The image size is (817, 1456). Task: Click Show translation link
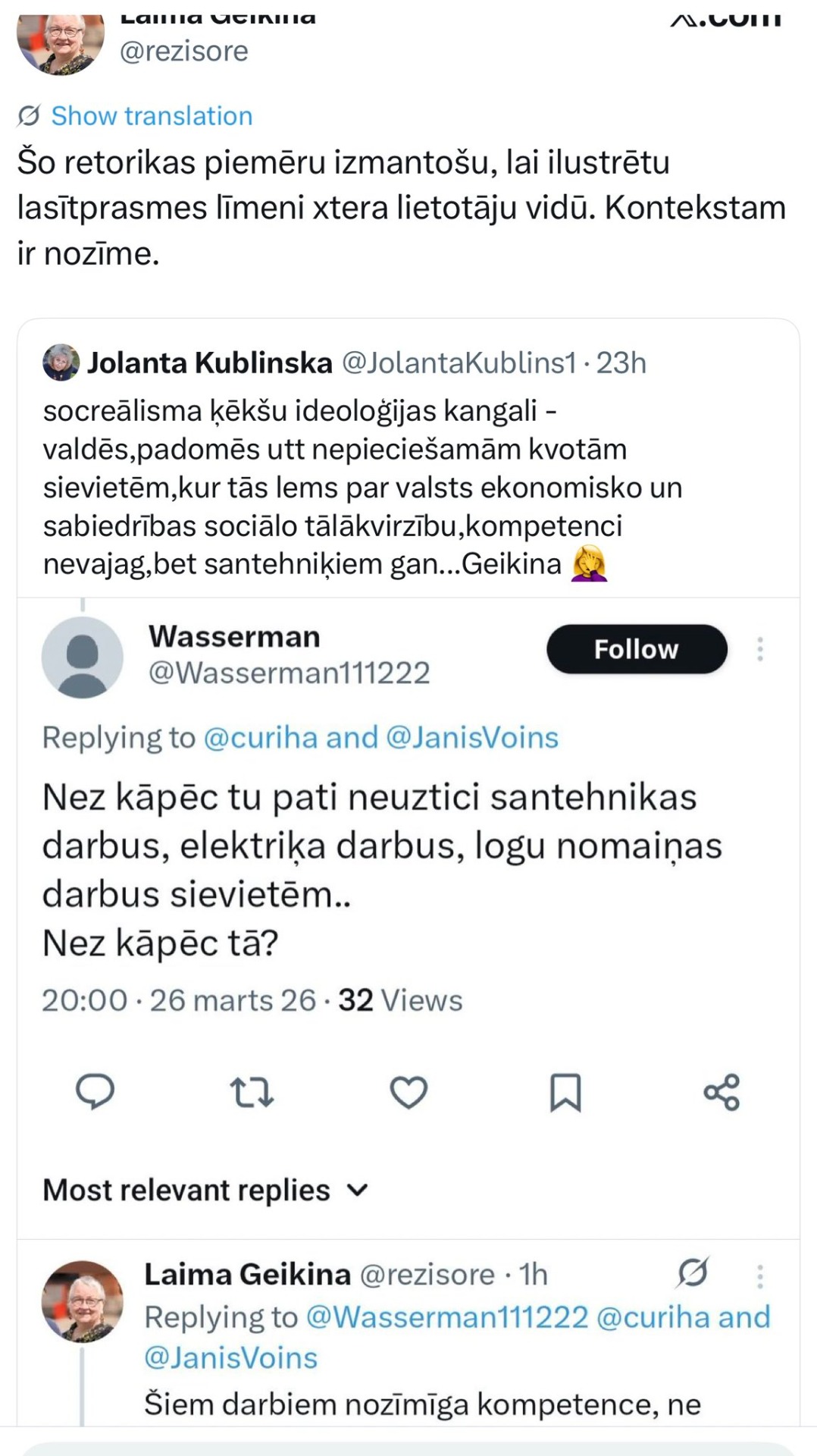coord(152,116)
